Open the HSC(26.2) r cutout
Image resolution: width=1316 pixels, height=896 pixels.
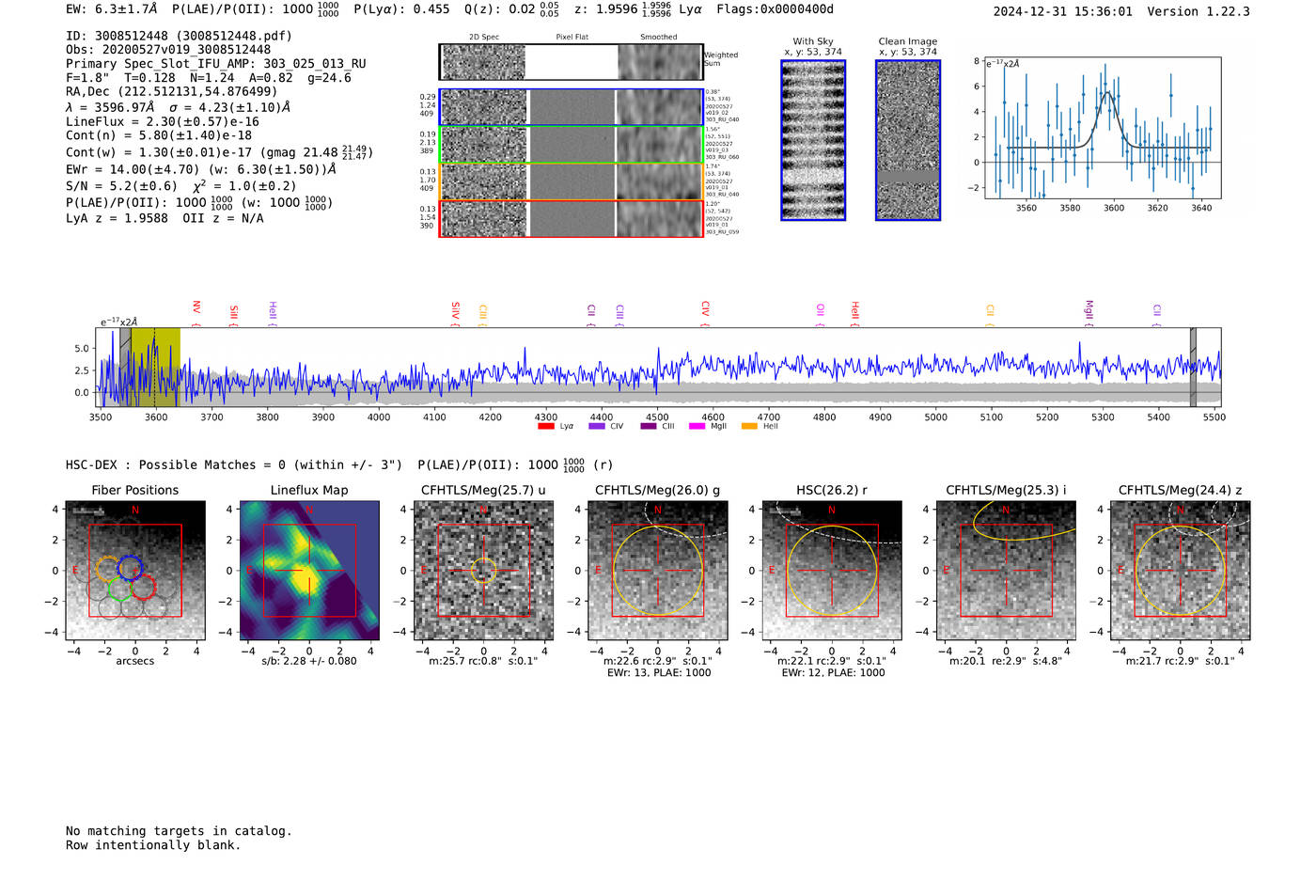click(x=831, y=571)
